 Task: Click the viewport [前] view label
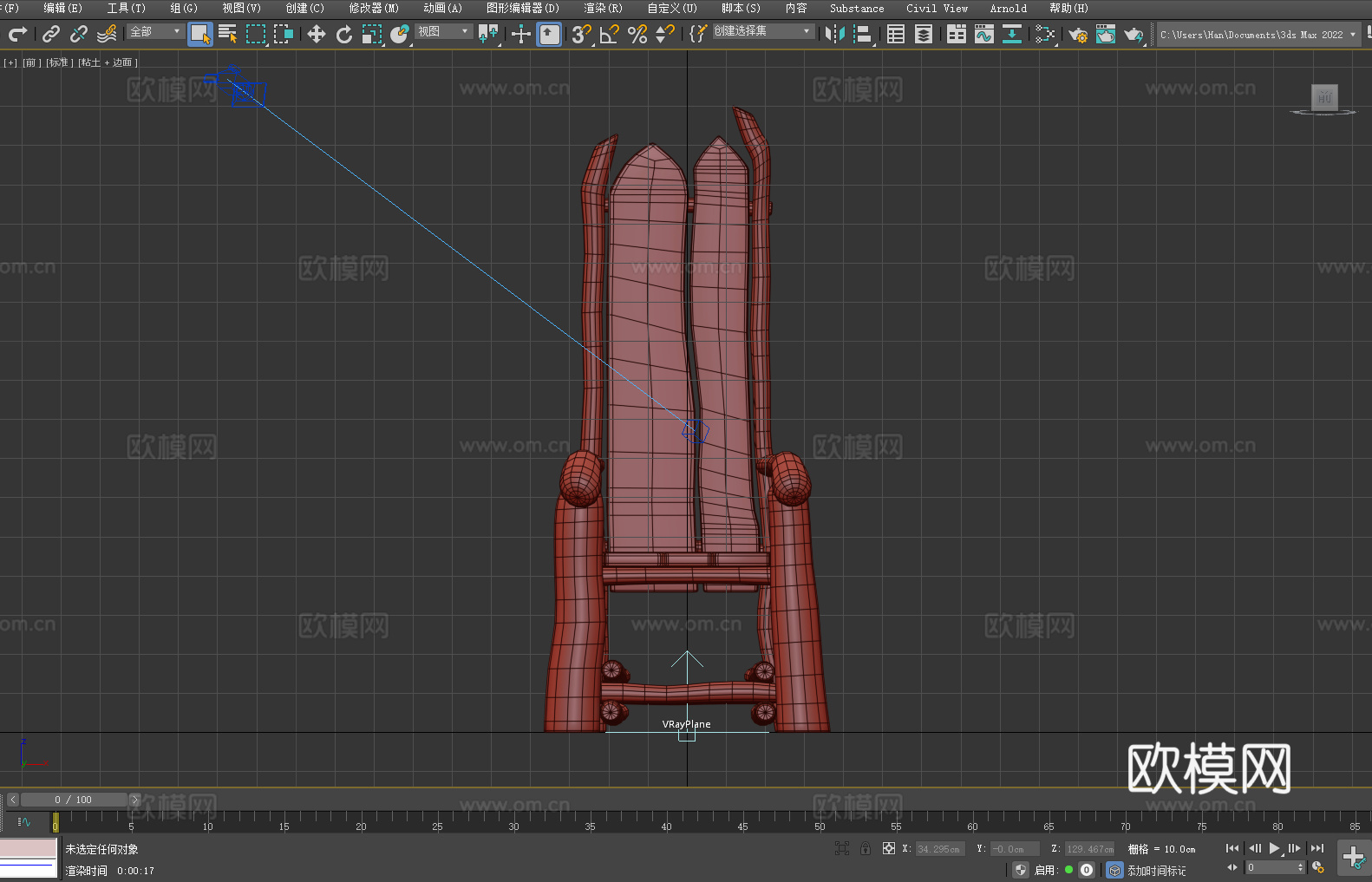[x=31, y=62]
